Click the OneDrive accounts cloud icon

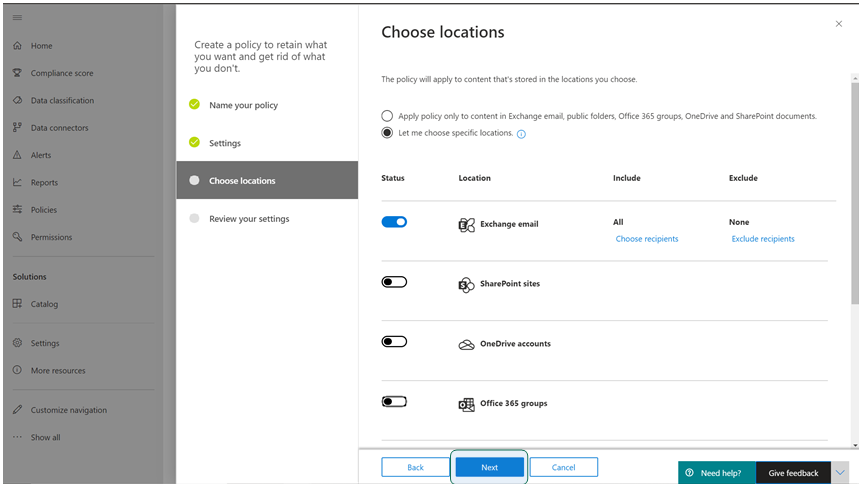point(466,344)
